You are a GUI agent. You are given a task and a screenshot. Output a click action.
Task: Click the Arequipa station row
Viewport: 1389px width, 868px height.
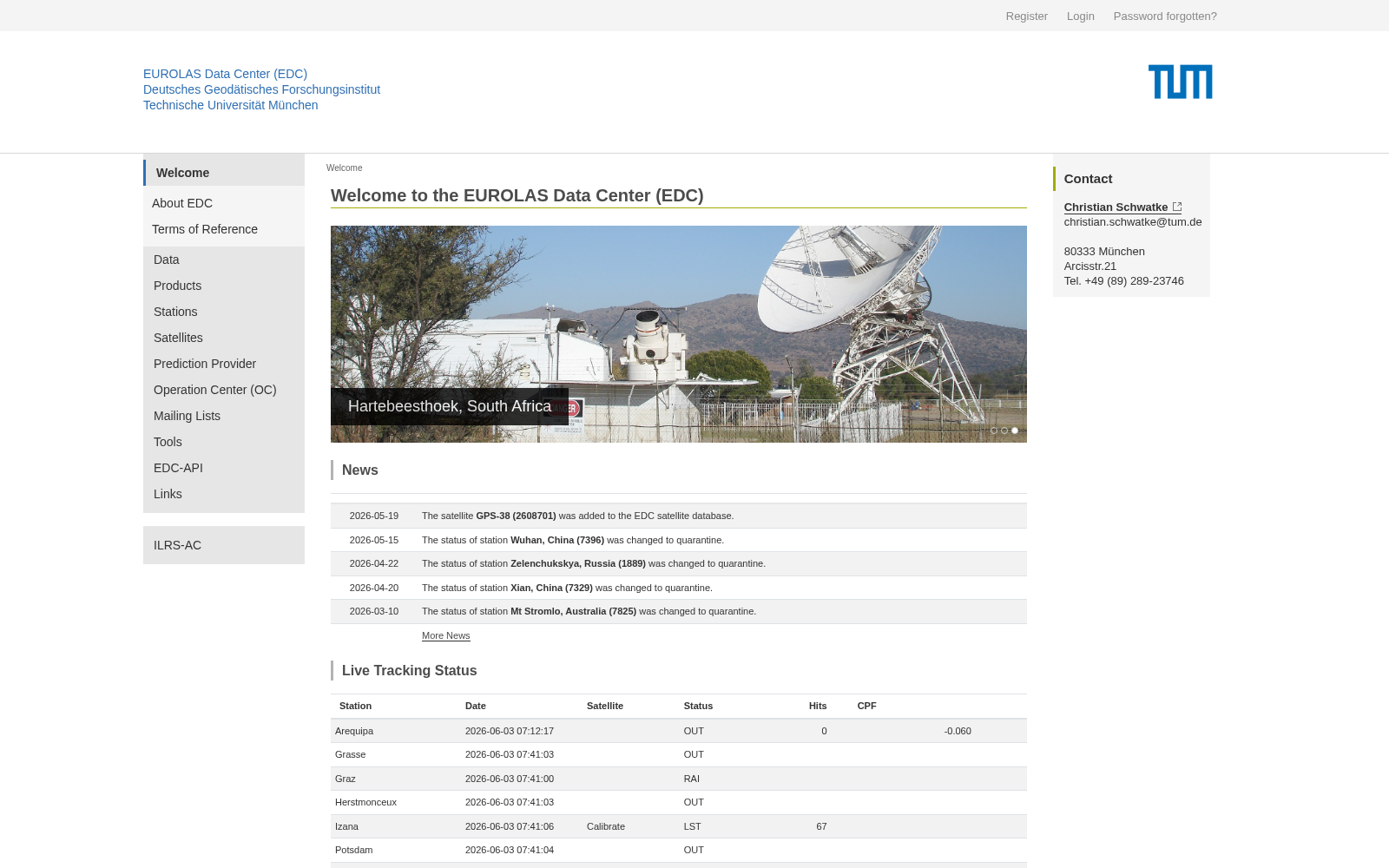[x=679, y=731]
